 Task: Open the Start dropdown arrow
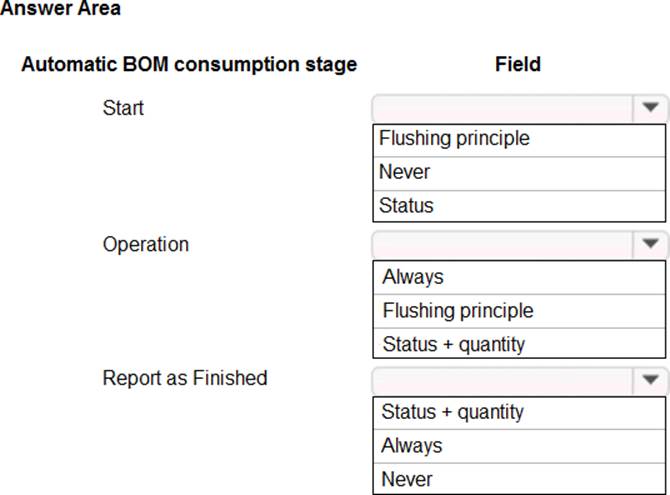tap(651, 108)
